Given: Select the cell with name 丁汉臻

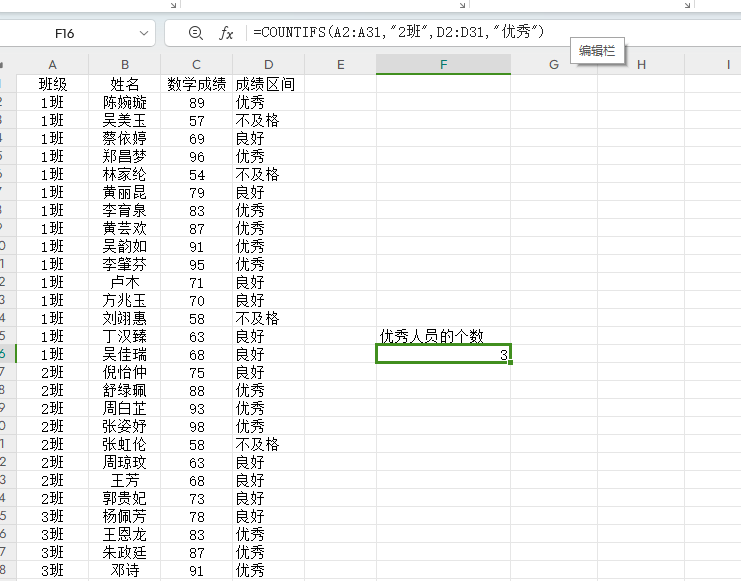Looking at the screenshot, I should [x=125, y=336].
